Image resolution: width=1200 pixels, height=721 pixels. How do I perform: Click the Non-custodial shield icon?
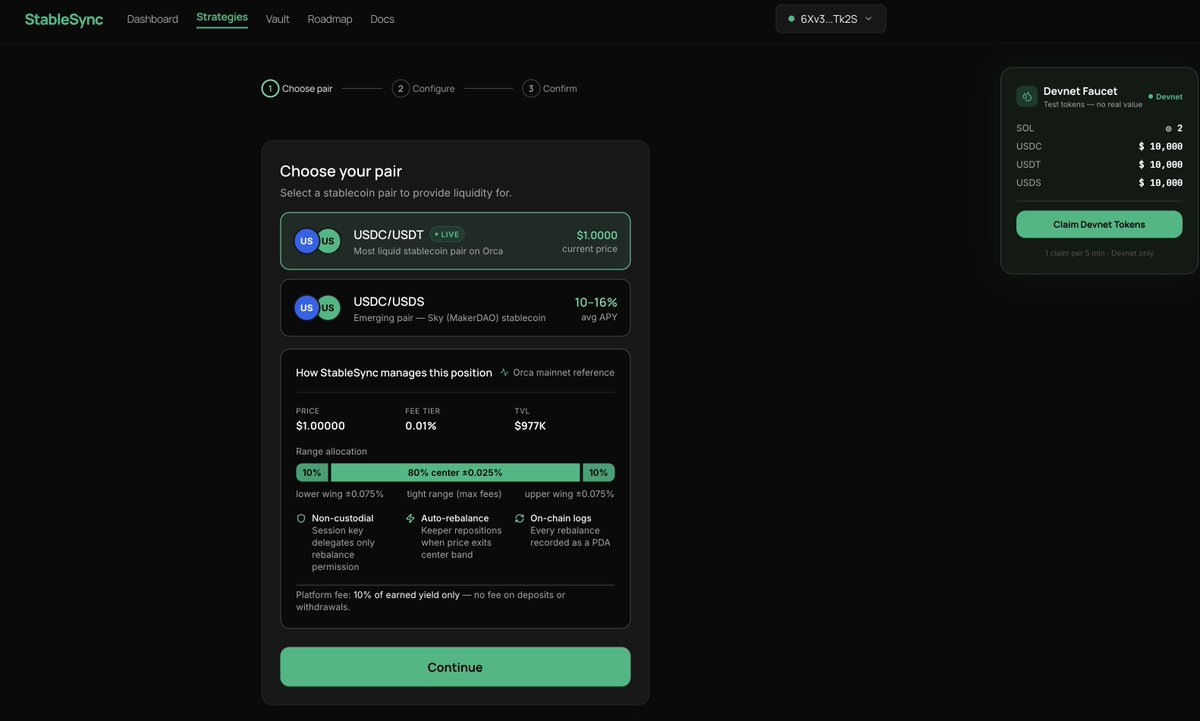pos(301,518)
